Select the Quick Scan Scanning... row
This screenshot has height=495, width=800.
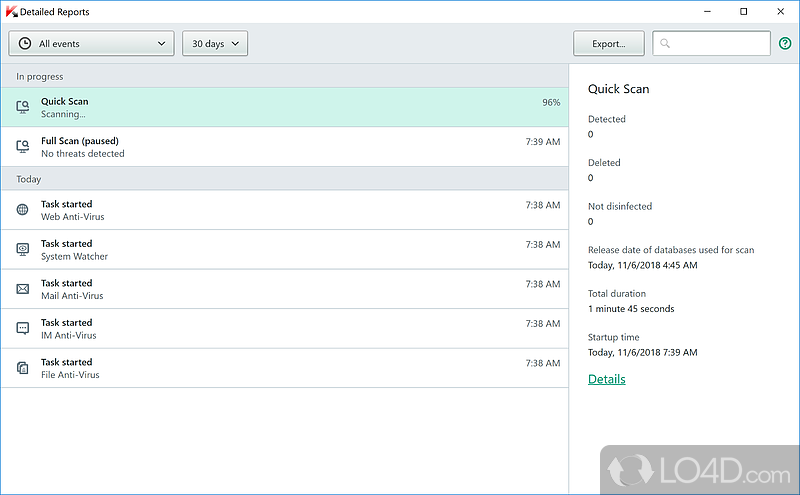(x=285, y=107)
